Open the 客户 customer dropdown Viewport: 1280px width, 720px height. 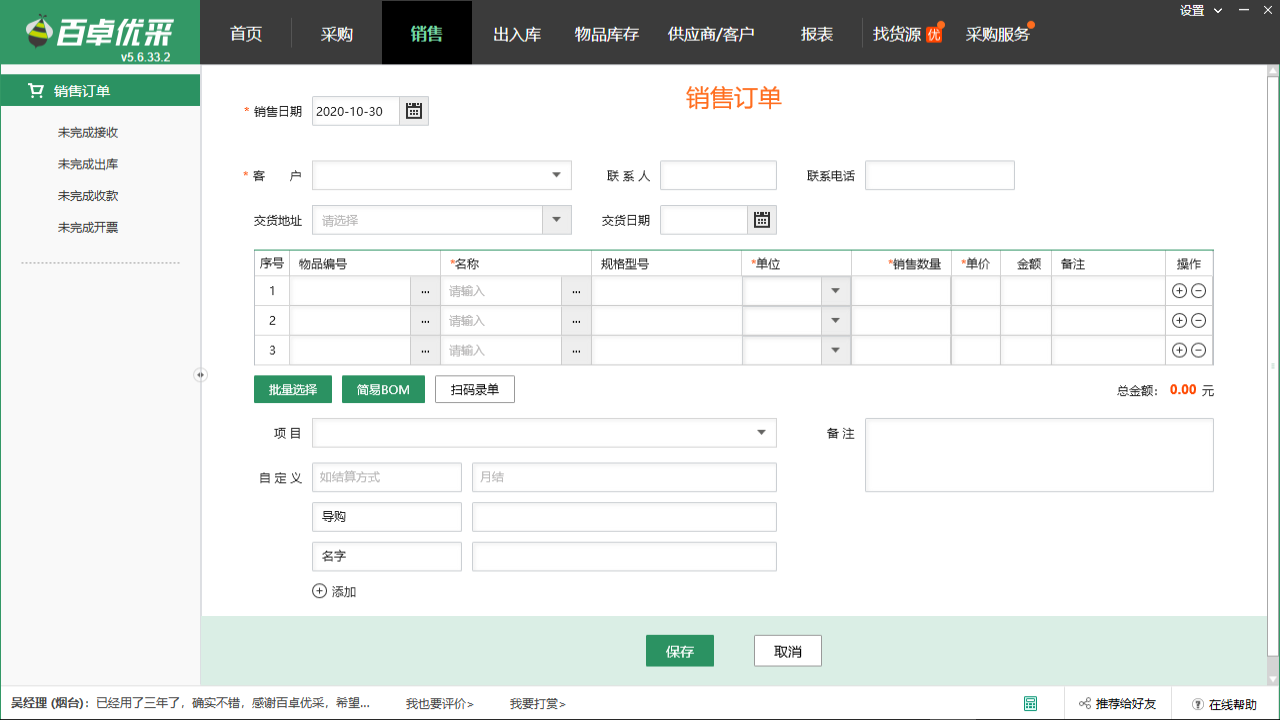click(556, 174)
